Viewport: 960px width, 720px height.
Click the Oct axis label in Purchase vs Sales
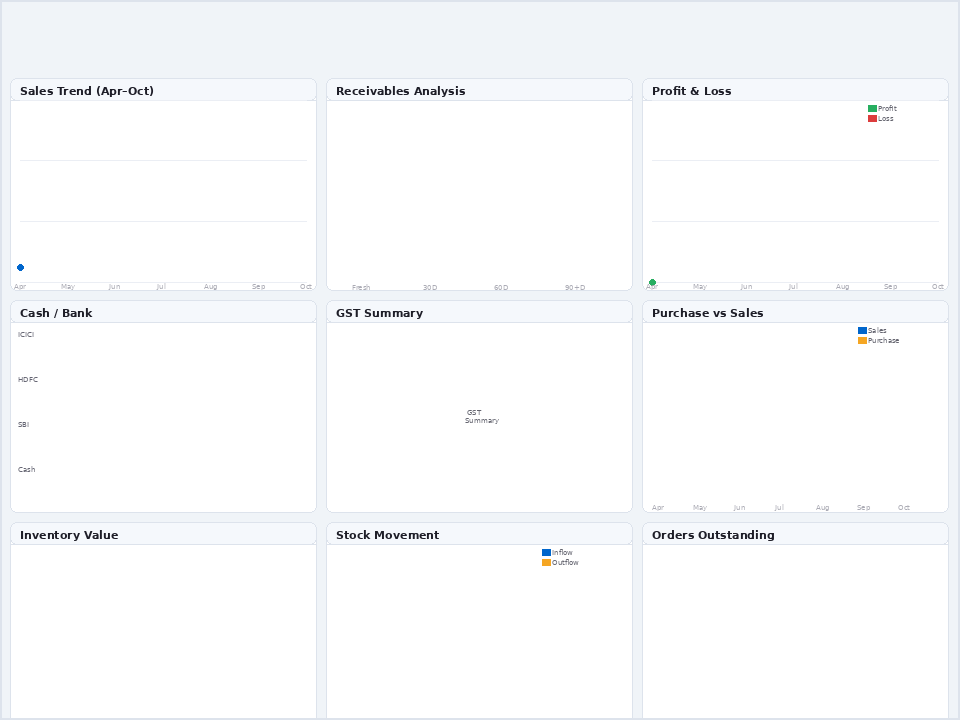(904, 508)
